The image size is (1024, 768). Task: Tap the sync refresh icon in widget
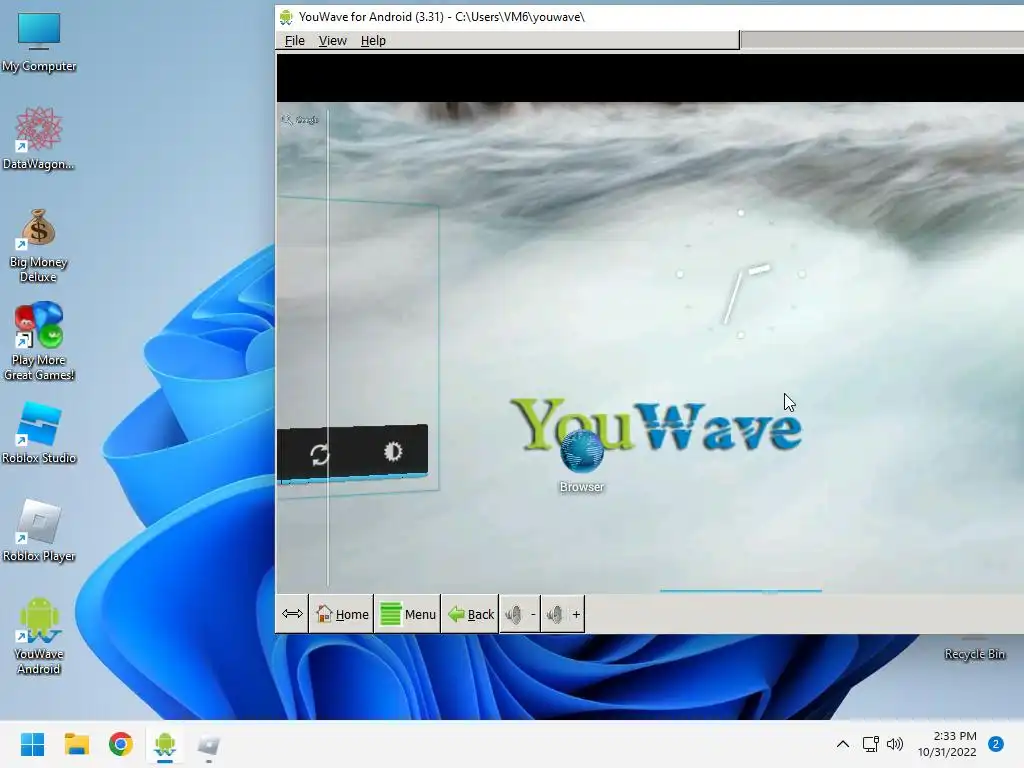[x=319, y=455]
